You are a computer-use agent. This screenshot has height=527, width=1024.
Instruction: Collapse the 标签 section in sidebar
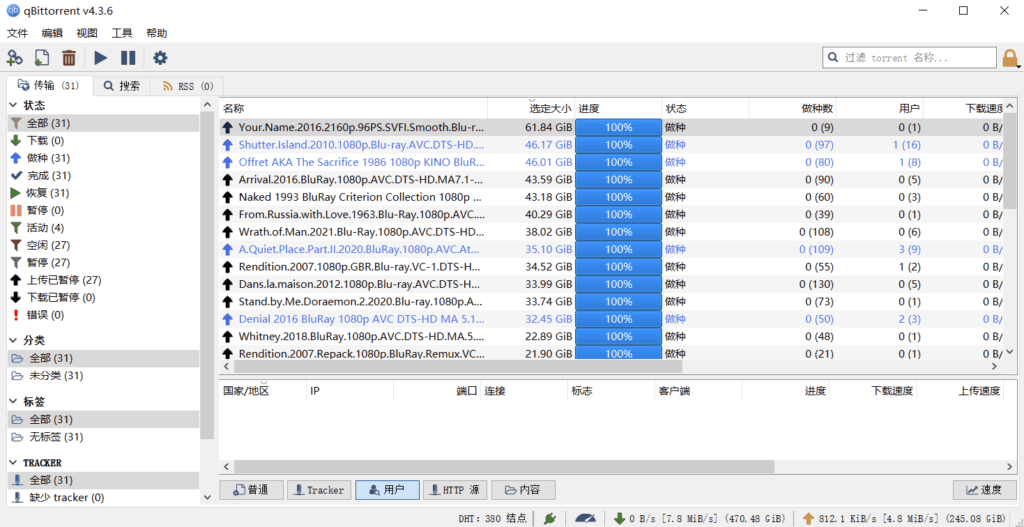click(14, 401)
